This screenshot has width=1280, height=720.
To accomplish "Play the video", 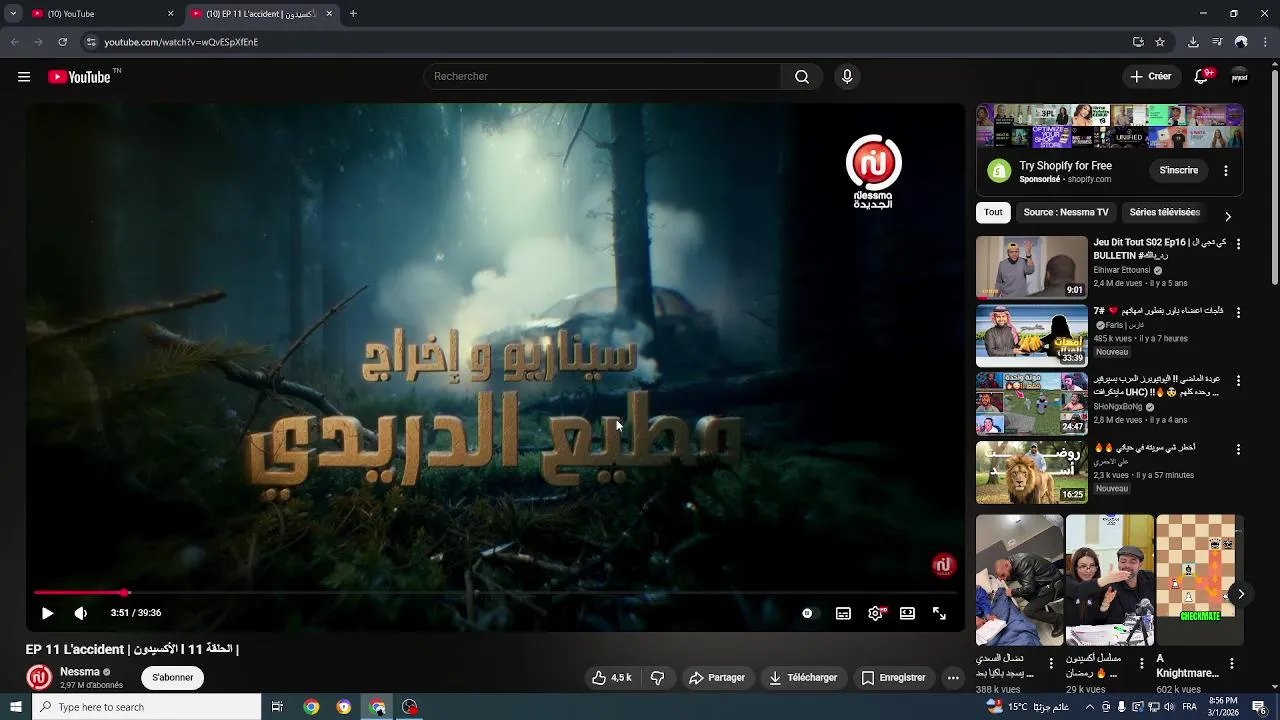I will (47, 613).
